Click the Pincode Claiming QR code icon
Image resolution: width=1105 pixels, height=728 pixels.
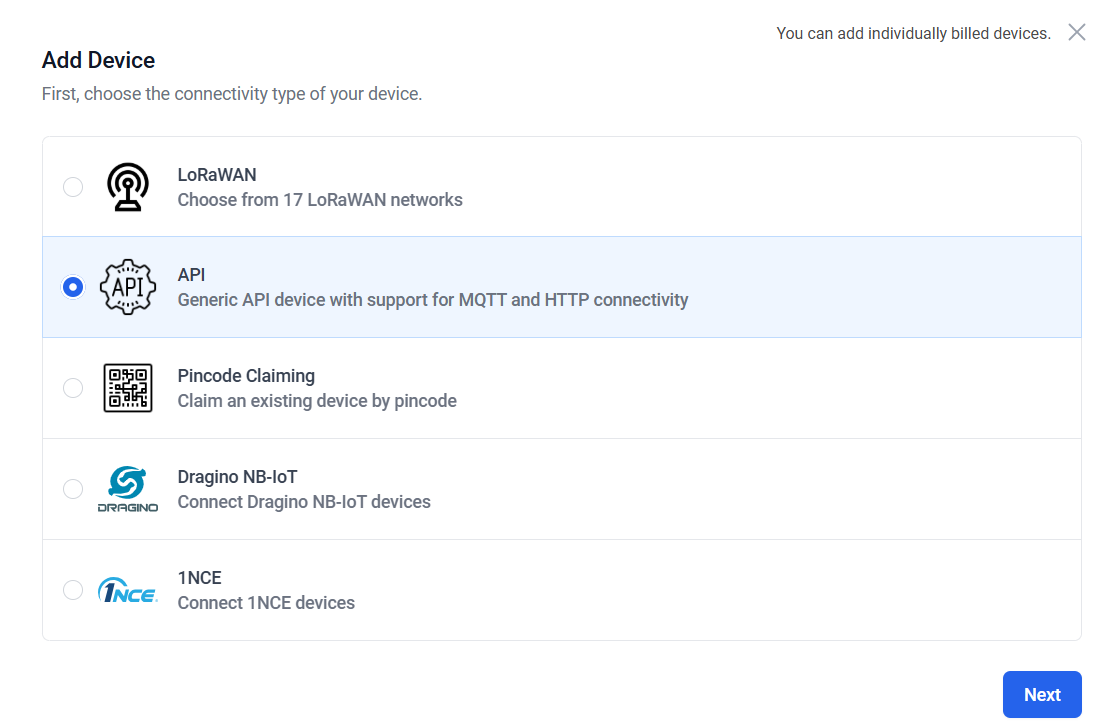(x=128, y=388)
